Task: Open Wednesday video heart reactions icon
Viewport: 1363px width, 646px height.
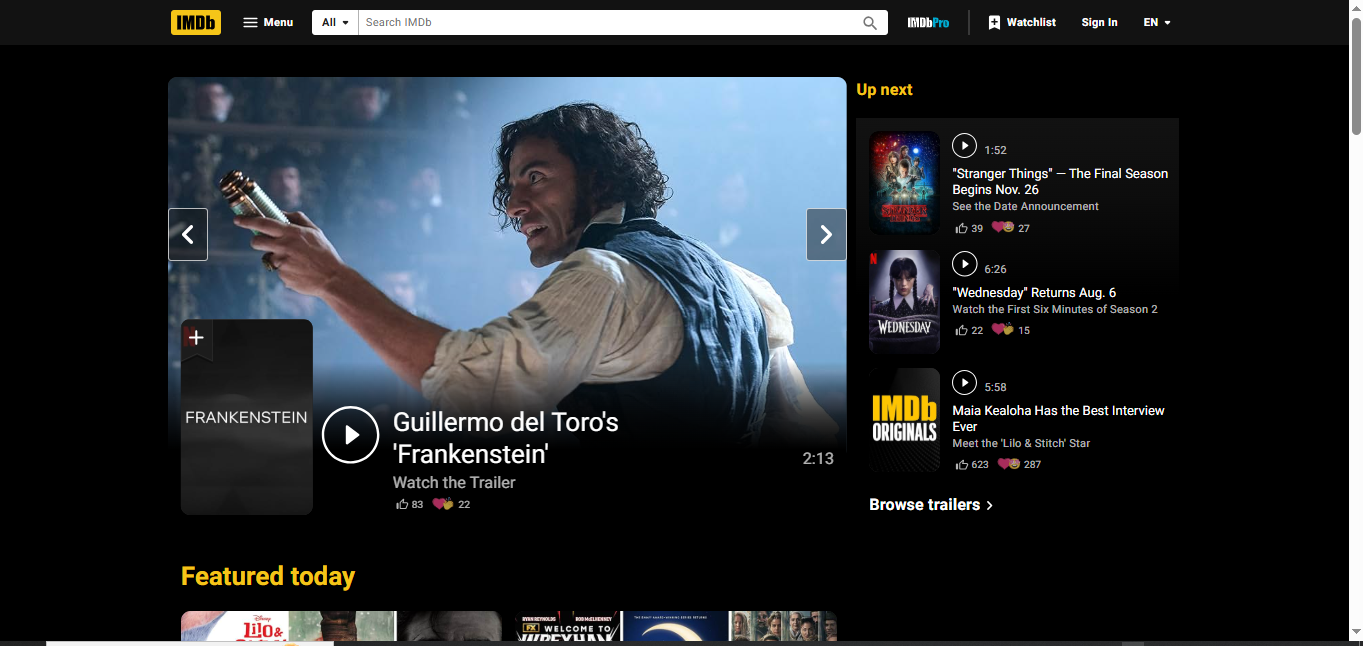Action: pos(1003,330)
